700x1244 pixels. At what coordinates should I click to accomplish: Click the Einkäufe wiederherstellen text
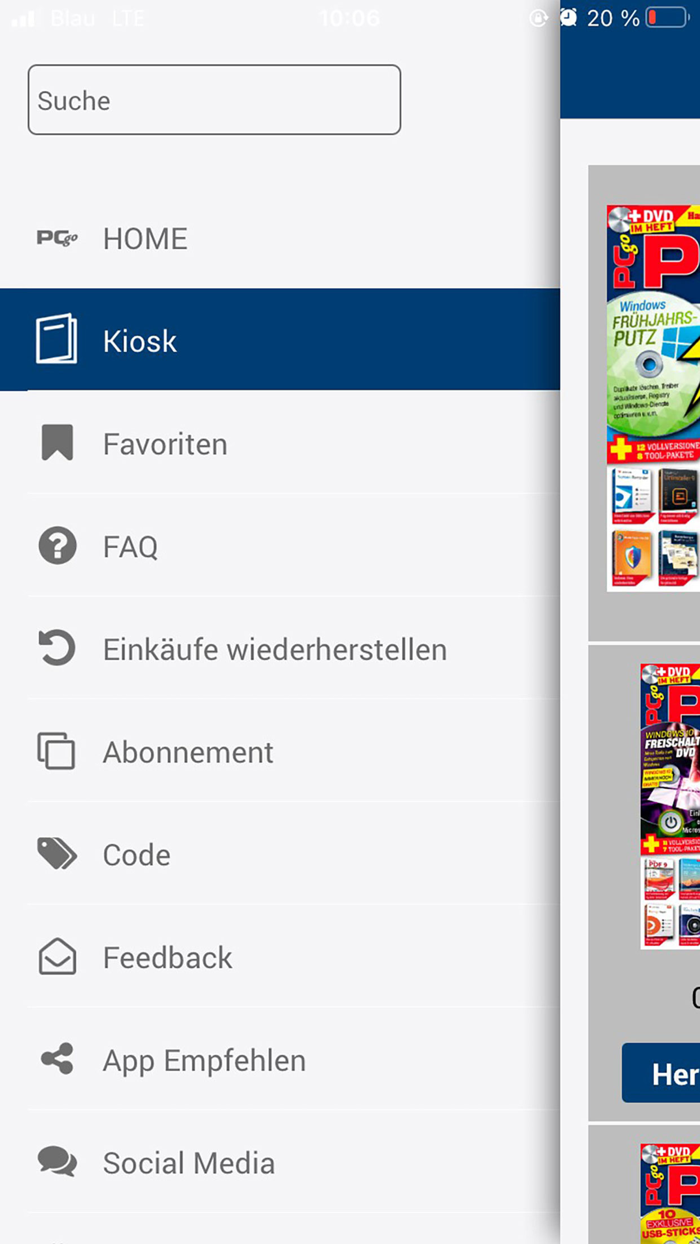point(274,648)
